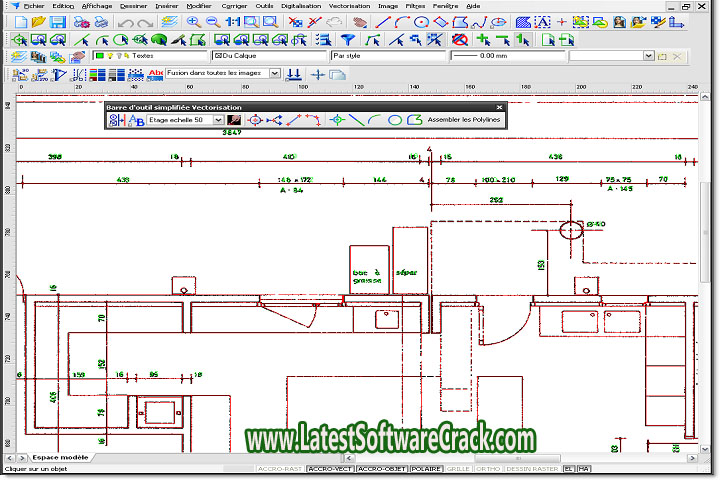Open the Vectorisation menu
This screenshot has width=720, height=480.
(351, 5)
